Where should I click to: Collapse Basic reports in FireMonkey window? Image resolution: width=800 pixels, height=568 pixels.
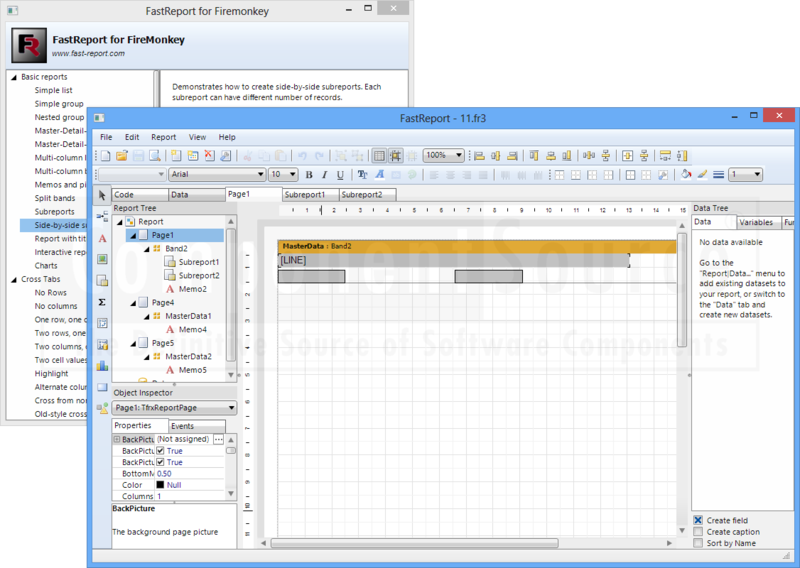pos(14,77)
